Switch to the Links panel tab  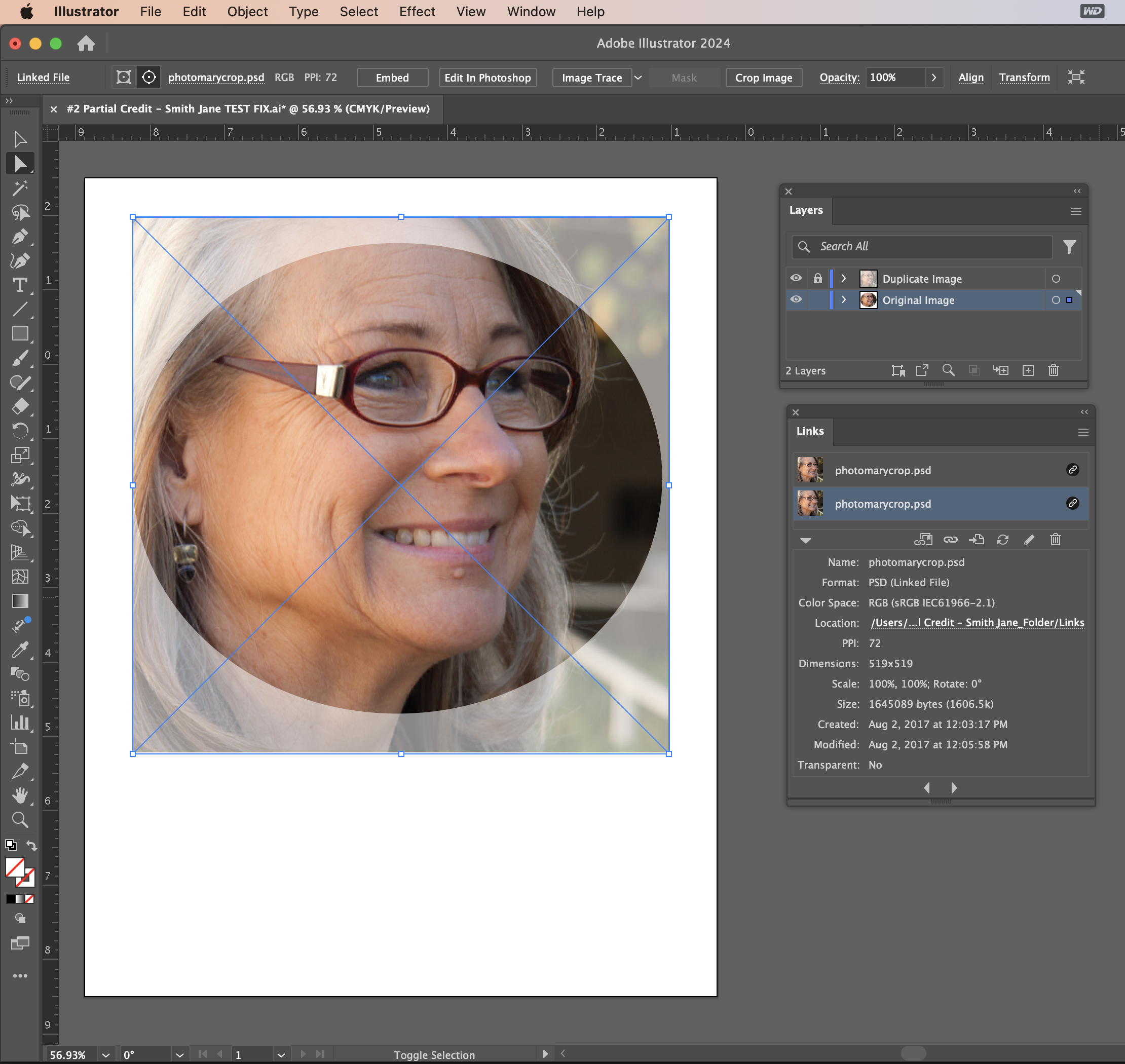click(x=810, y=431)
